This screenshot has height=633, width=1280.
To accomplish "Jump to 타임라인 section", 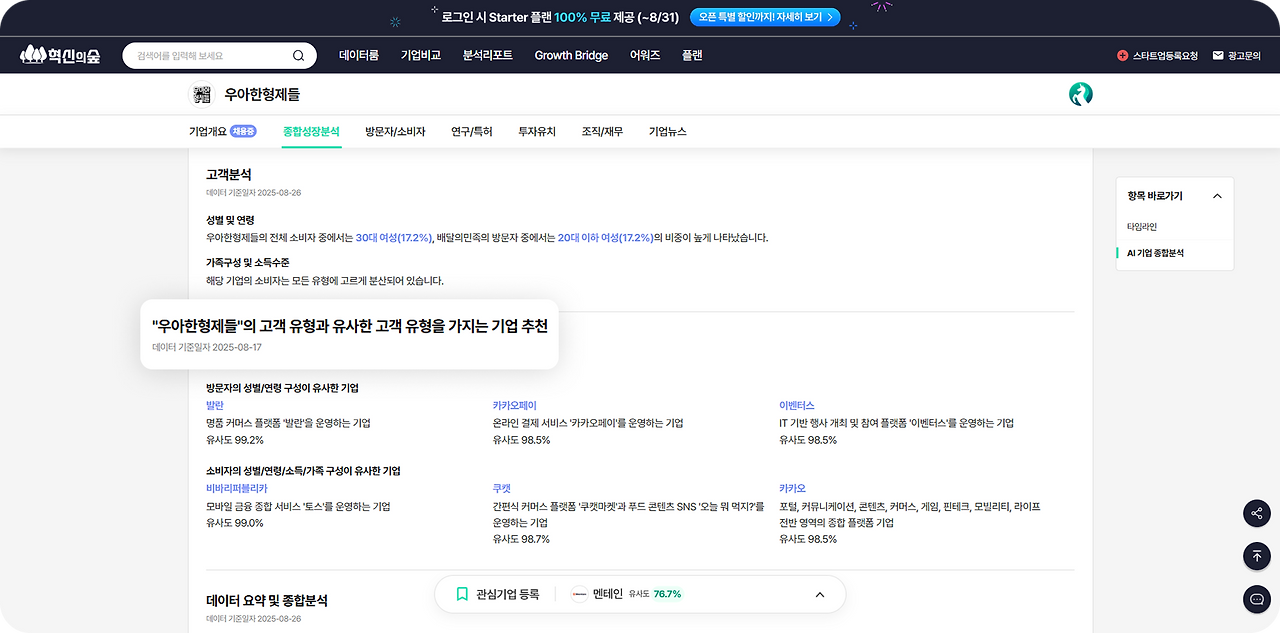I will coord(1141,227).
